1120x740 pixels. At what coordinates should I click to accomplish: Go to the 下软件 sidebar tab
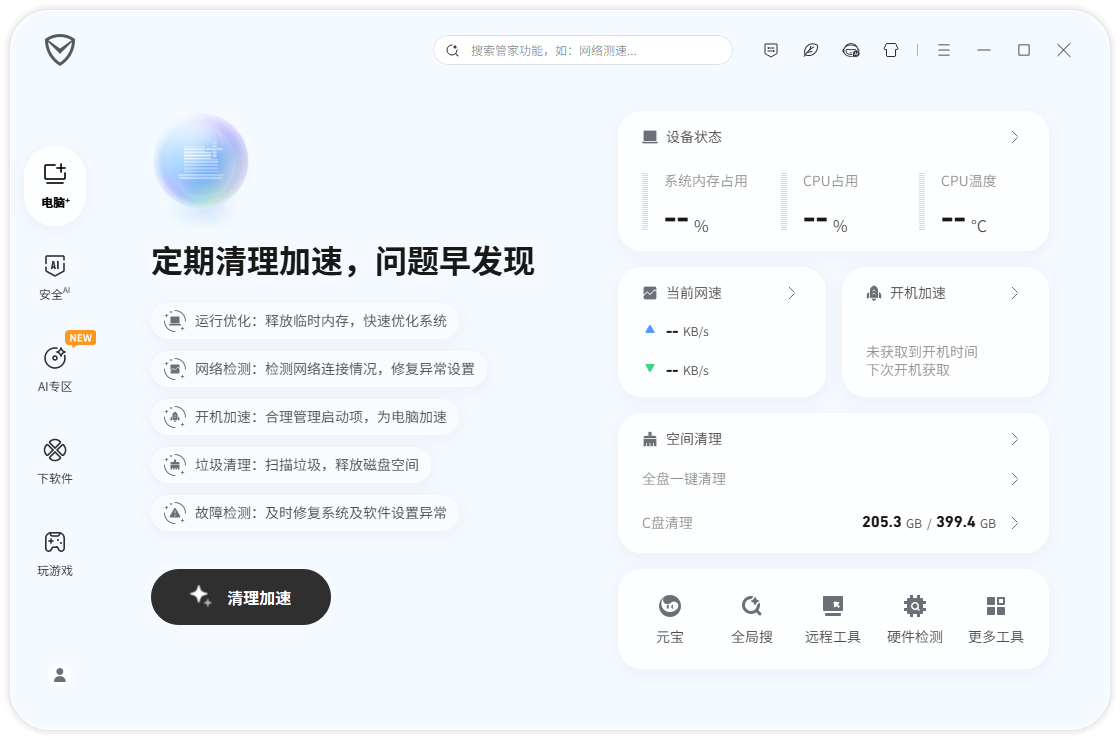(55, 461)
